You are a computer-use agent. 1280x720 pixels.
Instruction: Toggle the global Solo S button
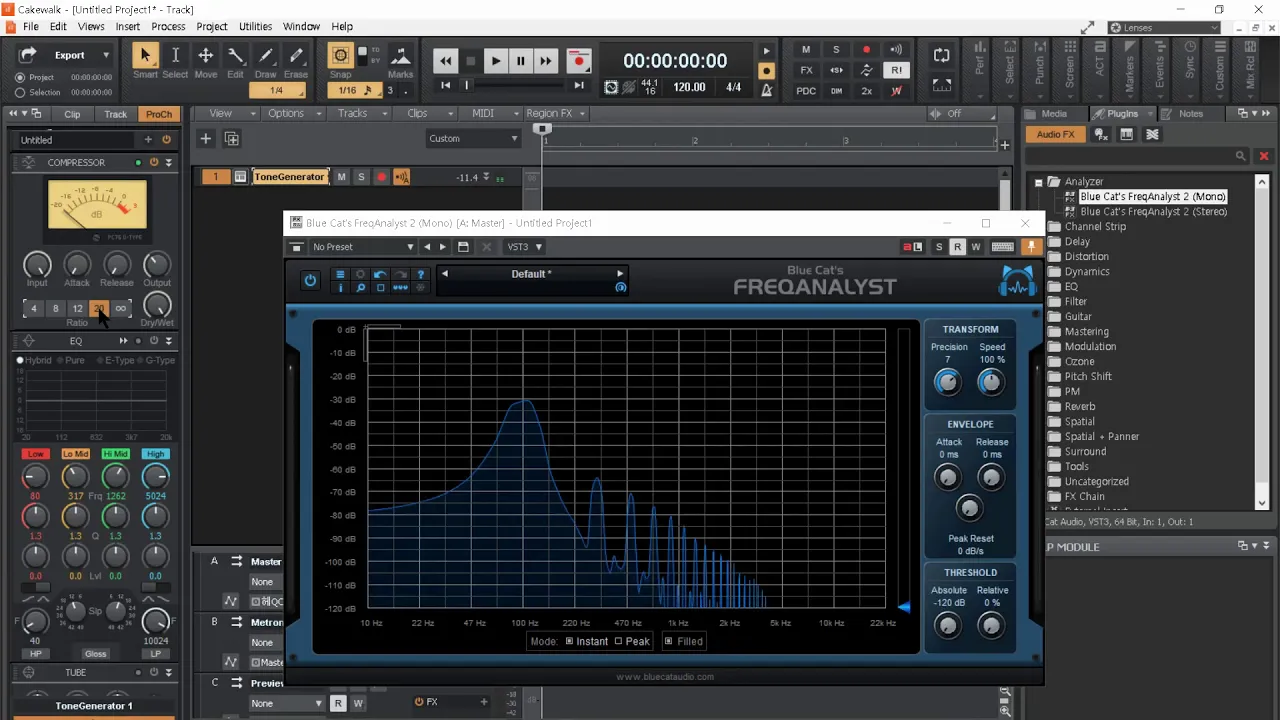pyautogui.click(x=836, y=50)
